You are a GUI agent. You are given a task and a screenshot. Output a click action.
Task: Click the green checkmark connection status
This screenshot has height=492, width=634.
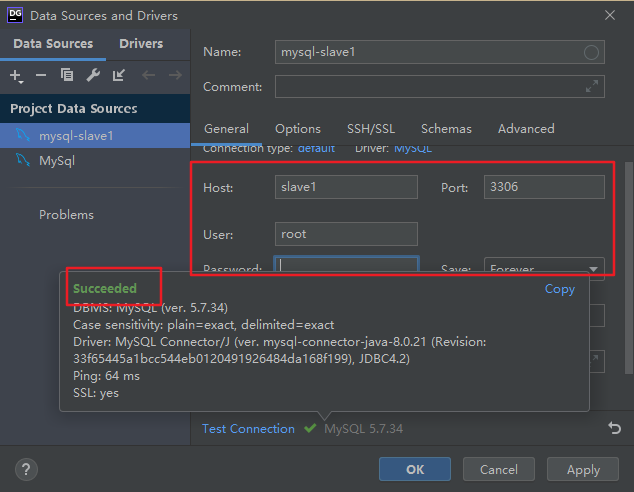[310, 428]
